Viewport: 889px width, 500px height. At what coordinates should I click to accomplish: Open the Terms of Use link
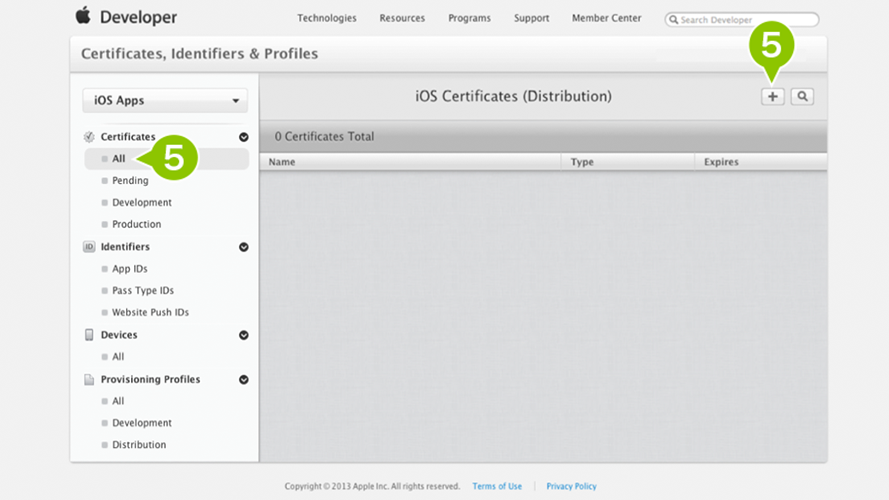click(x=497, y=486)
